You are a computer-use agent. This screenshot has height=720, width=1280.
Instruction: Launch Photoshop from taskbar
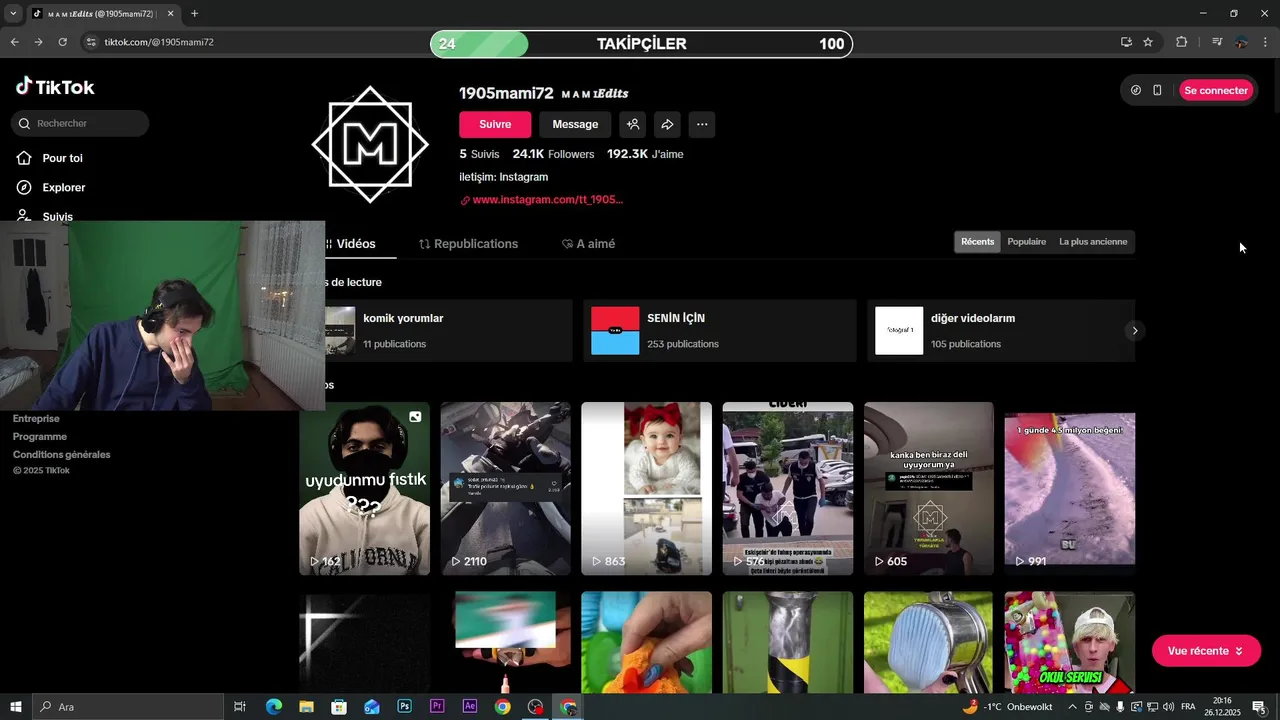coord(404,707)
